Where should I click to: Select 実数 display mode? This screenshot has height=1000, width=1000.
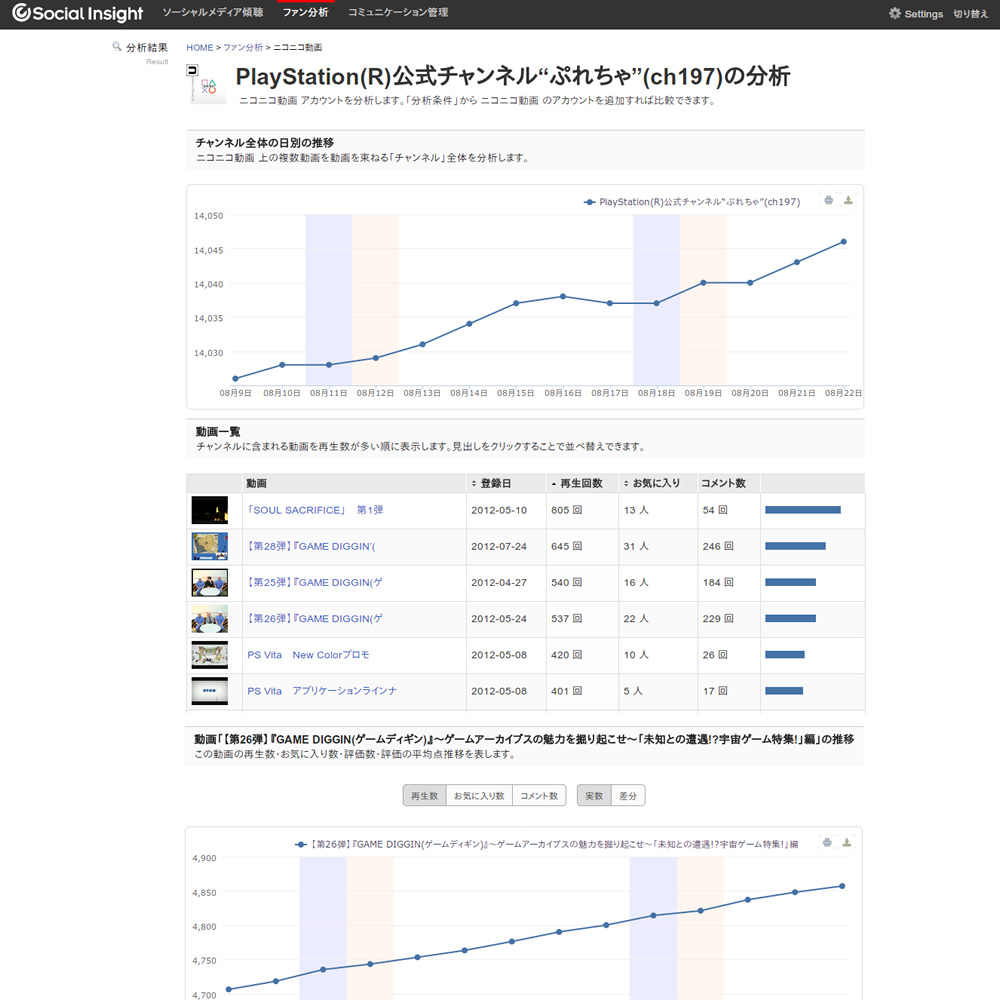[594, 796]
